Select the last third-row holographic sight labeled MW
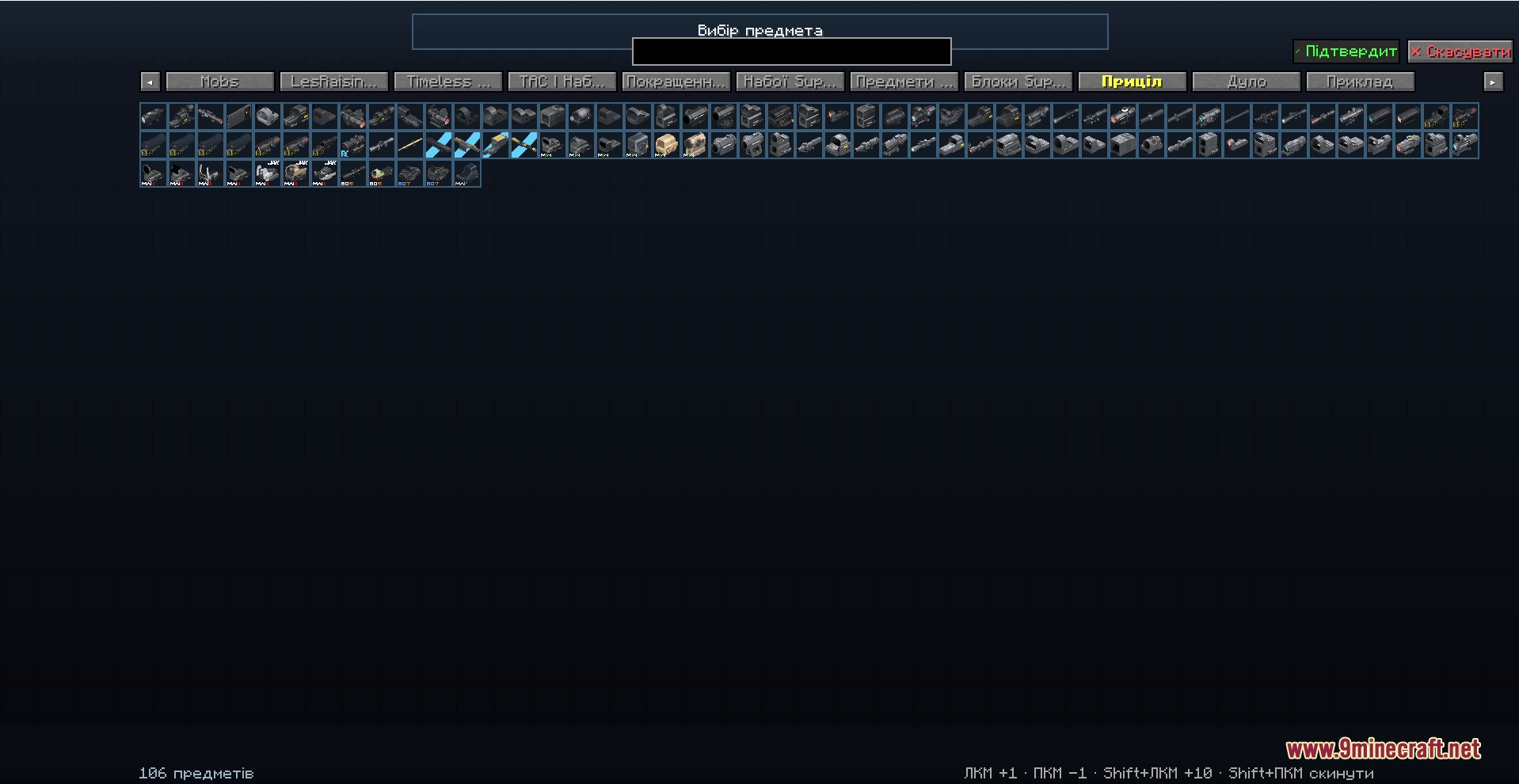The width and height of the screenshot is (1519, 784). pyautogui.click(x=467, y=173)
